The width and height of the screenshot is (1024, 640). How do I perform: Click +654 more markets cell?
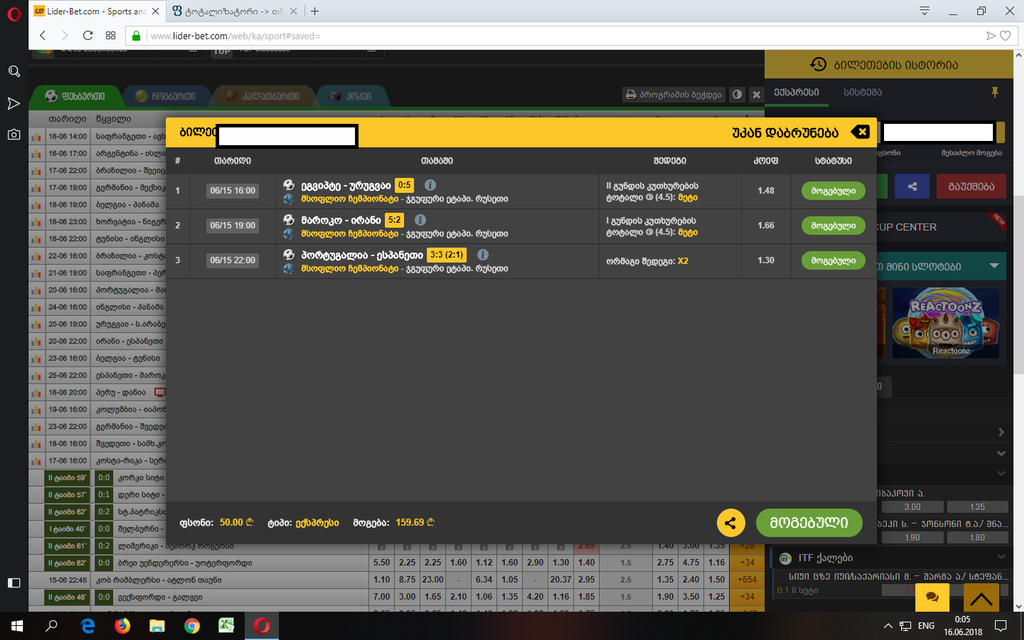[746, 579]
